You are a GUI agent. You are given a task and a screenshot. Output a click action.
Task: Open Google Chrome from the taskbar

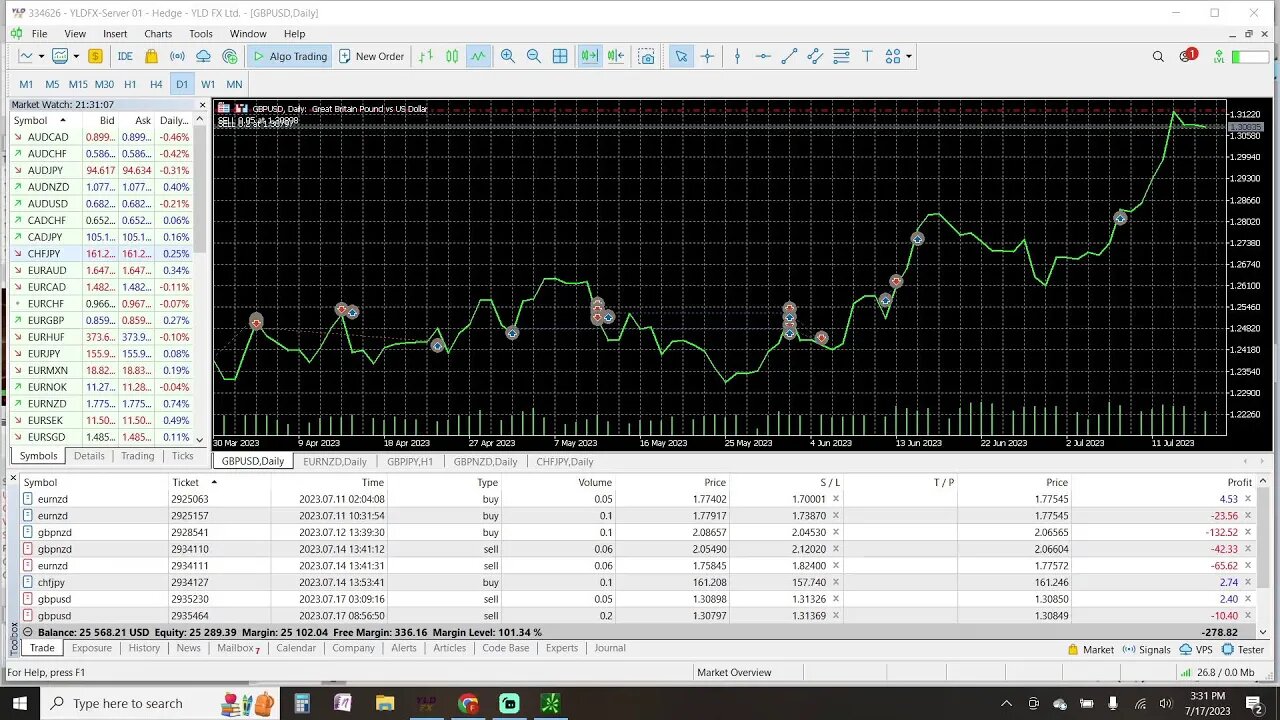468,704
